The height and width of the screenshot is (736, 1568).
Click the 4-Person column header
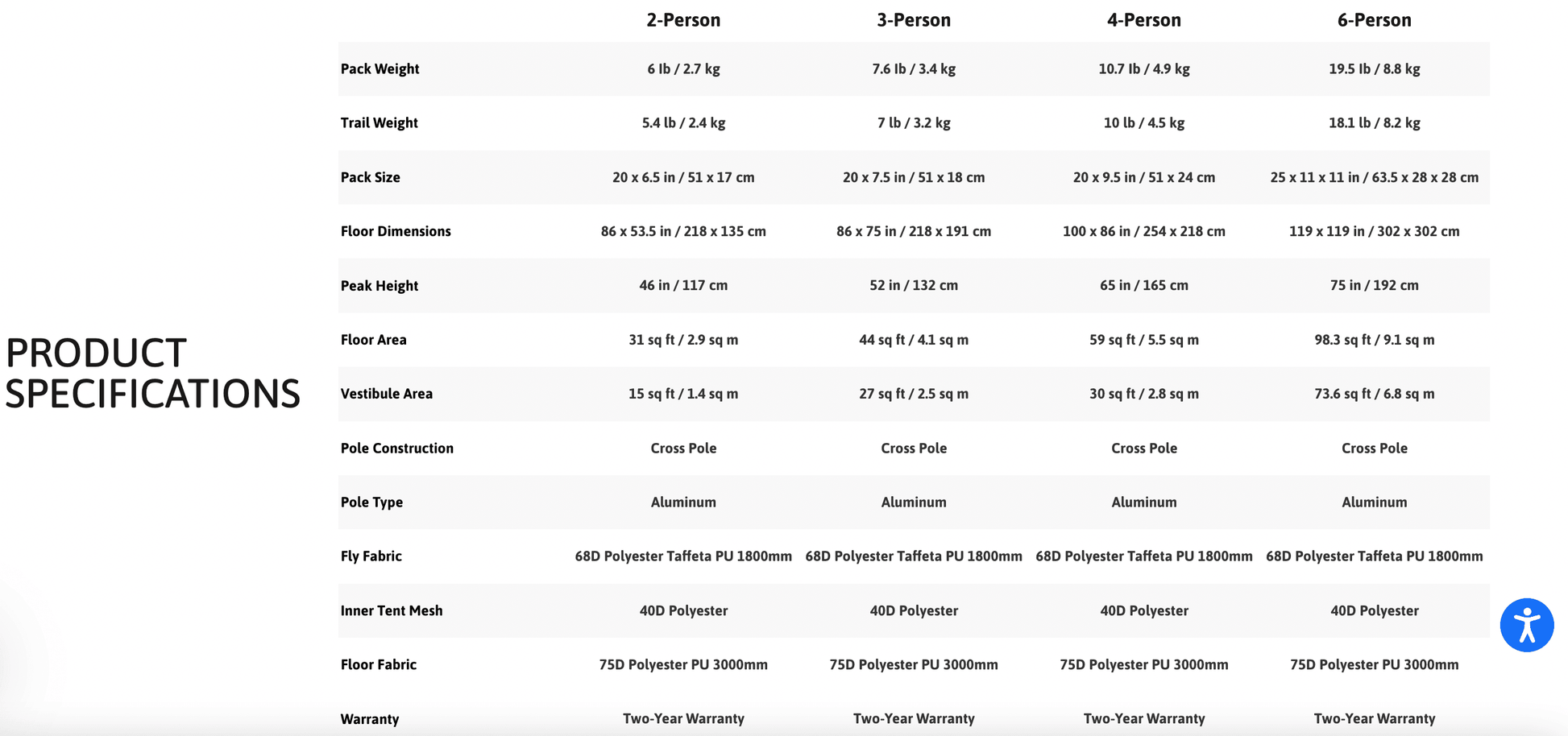pos(1143,20)
